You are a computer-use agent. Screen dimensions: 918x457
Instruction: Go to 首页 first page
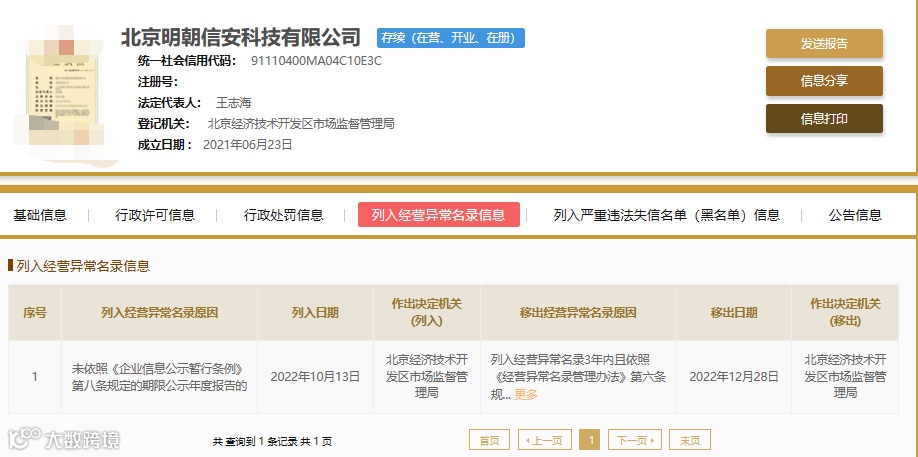(x=489, y=440)
